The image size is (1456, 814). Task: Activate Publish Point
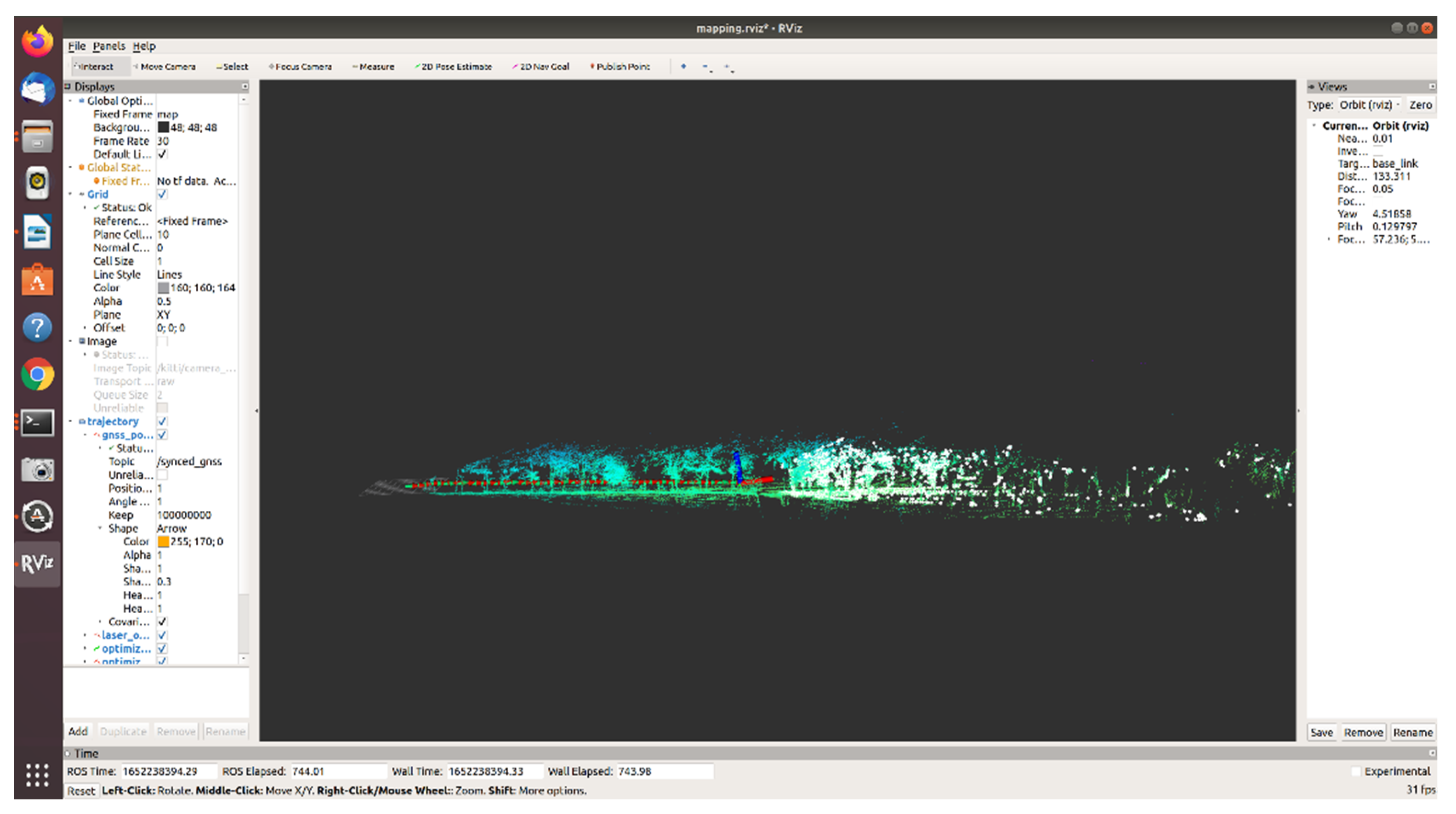(x=620, y=66)
